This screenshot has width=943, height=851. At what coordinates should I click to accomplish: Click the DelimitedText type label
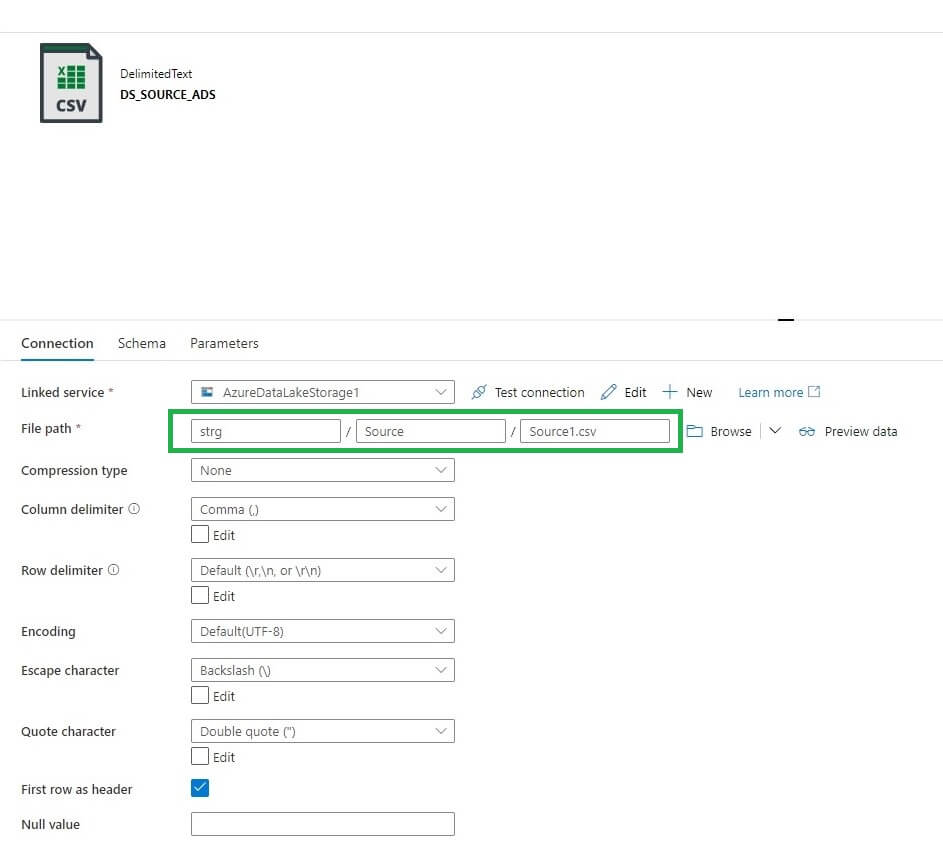[156, 73]
